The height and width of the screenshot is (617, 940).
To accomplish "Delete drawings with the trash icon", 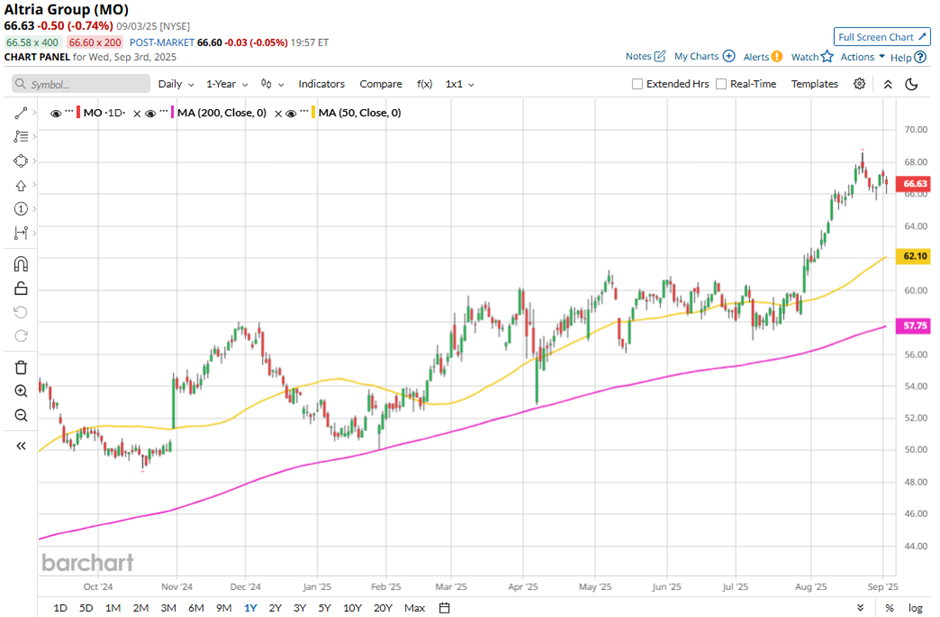I will [20, 367].
